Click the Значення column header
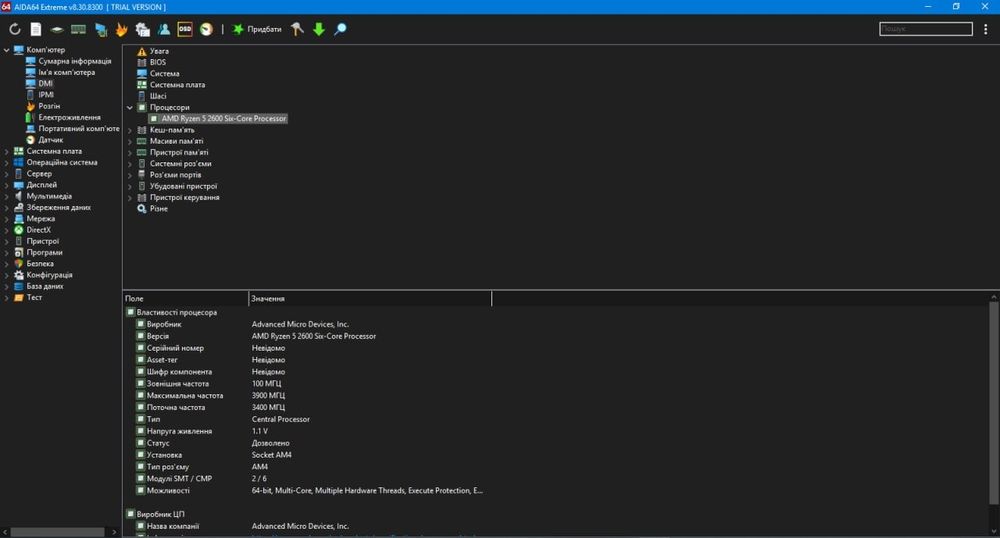 (x=370, y=298)
